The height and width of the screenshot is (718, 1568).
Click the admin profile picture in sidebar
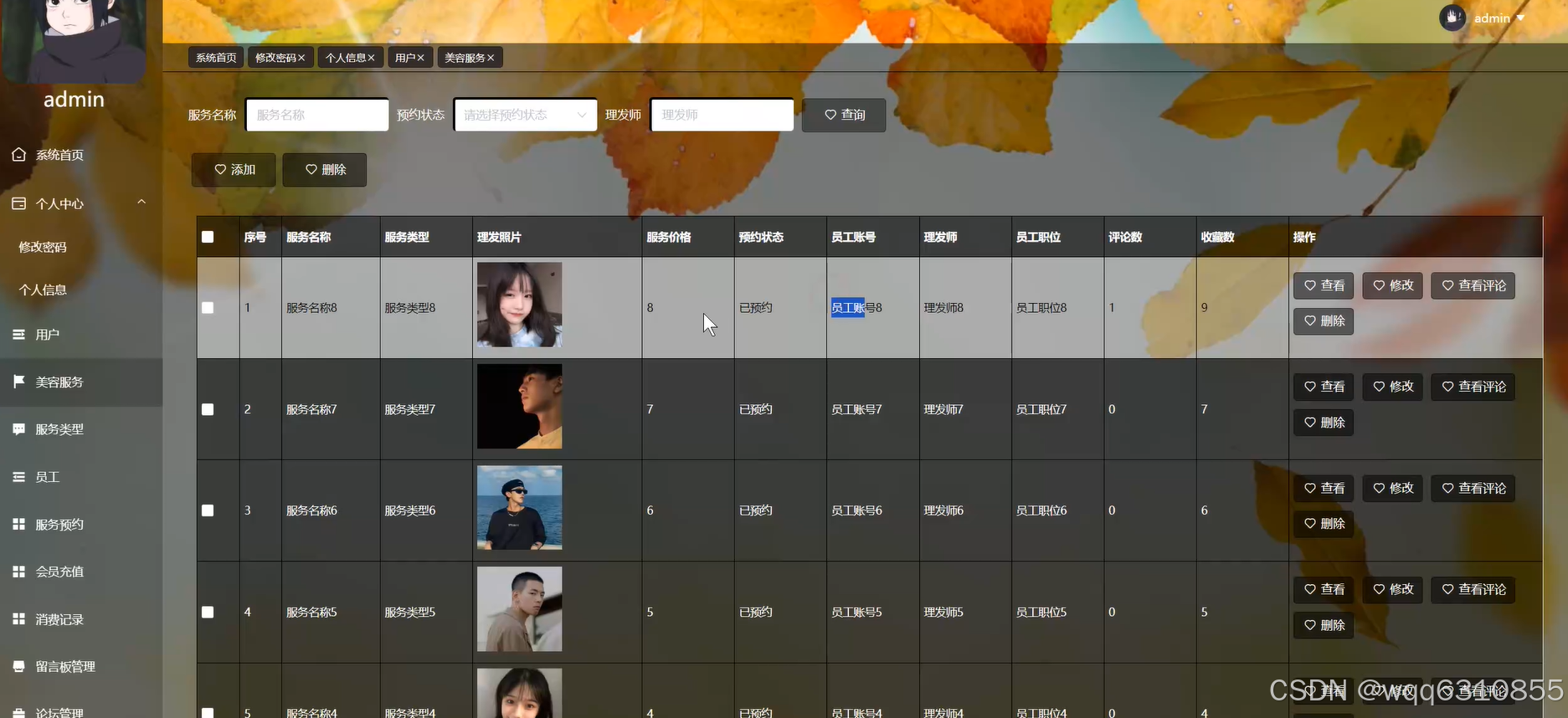75,40
